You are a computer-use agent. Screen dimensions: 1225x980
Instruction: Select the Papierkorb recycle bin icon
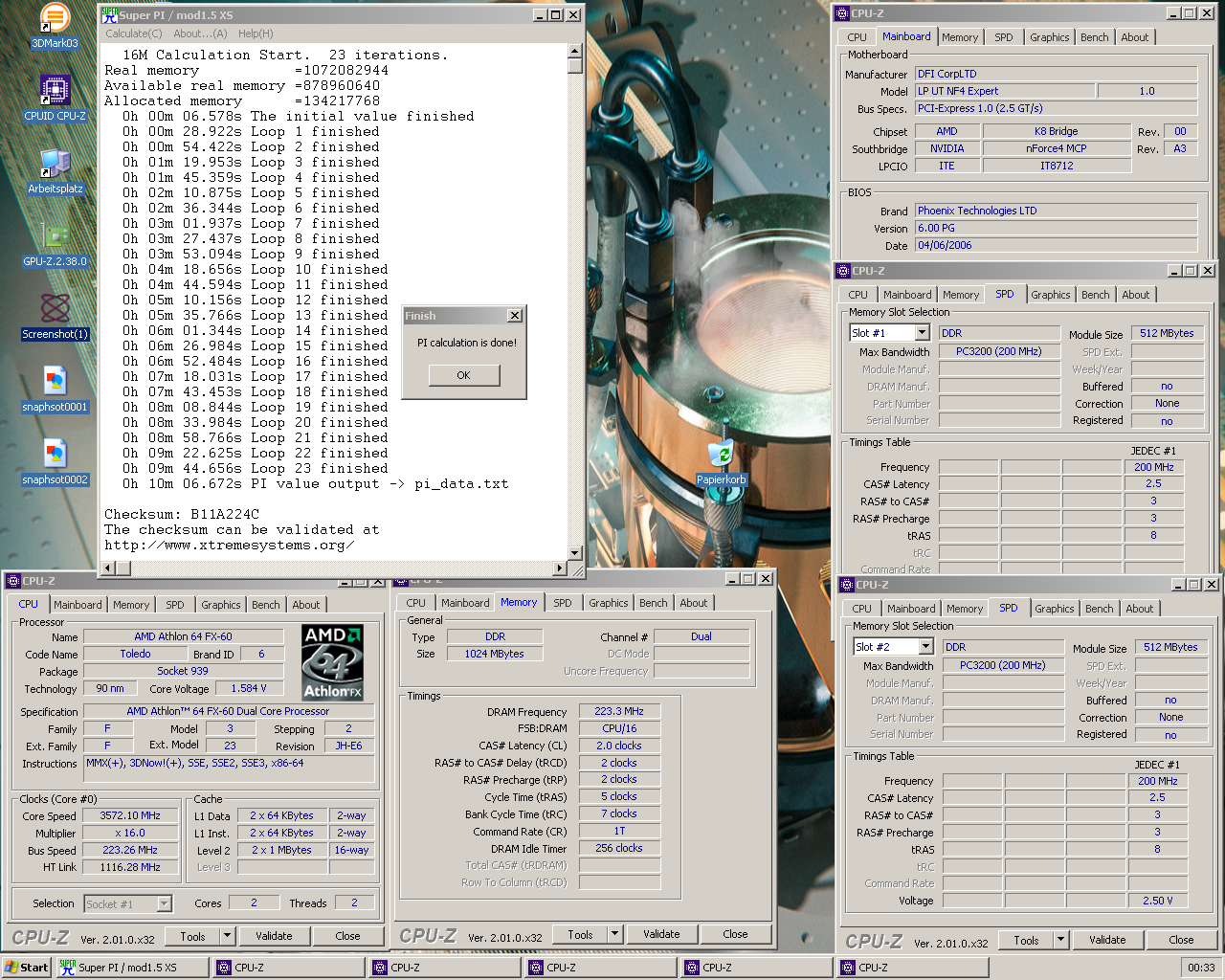coord(721,461)
